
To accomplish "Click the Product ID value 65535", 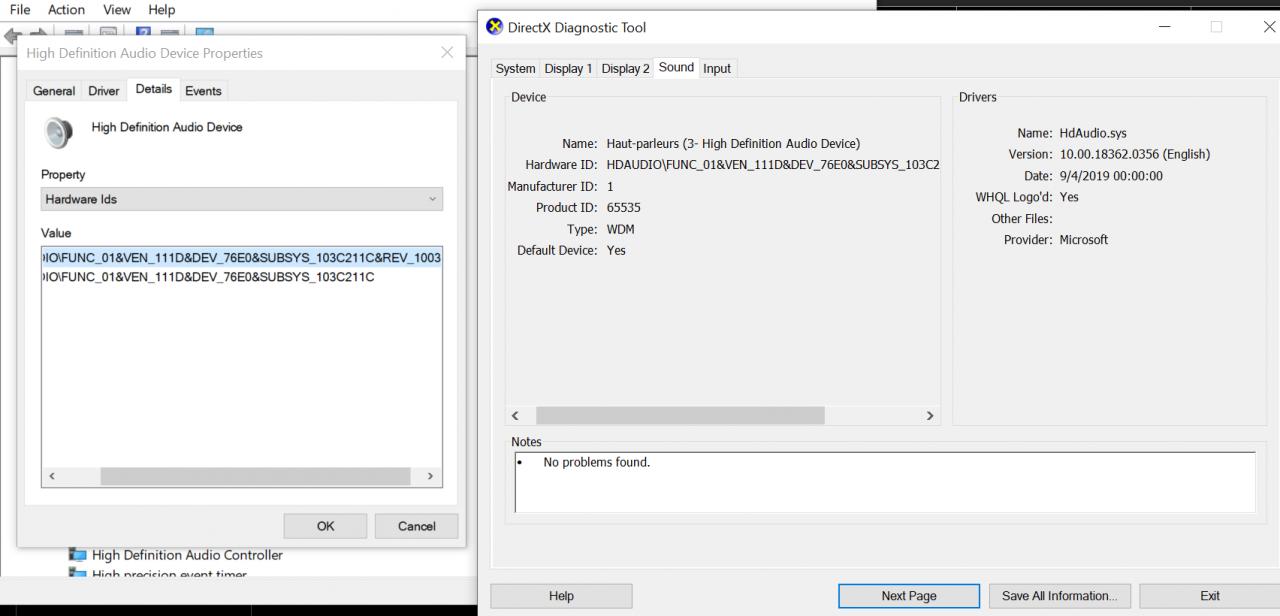I will coord(624,208).
